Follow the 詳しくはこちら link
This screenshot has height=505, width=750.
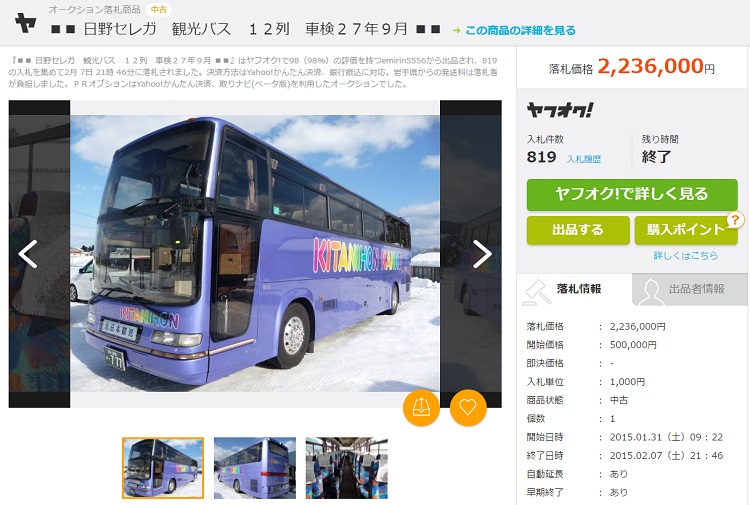685,255
